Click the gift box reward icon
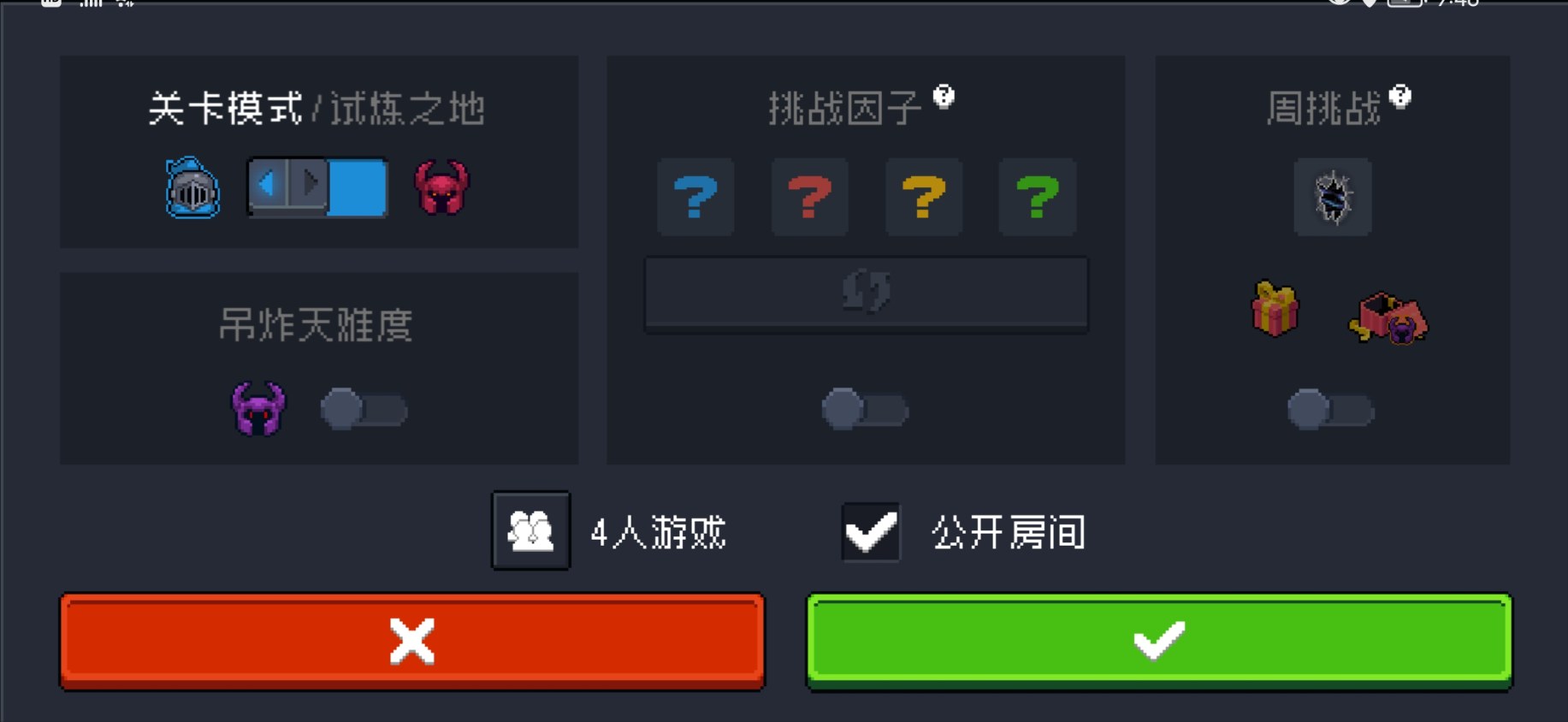This screenshot has height=722, width=1568. pyautogui.click(x=1275, y=309)
